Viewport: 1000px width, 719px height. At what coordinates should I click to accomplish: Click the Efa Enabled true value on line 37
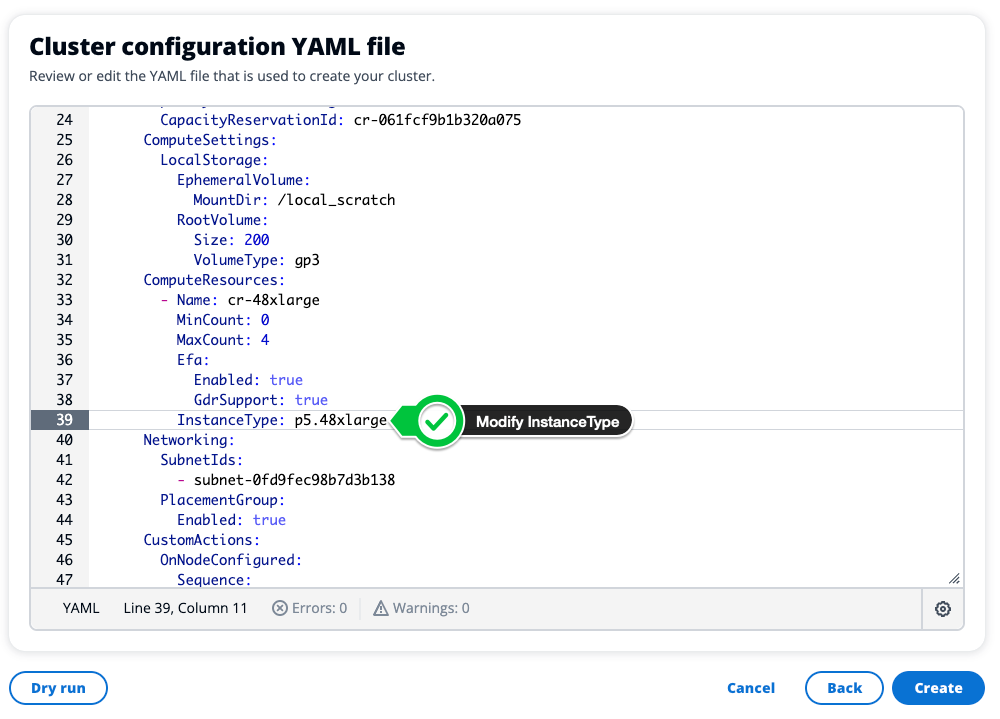286,380
